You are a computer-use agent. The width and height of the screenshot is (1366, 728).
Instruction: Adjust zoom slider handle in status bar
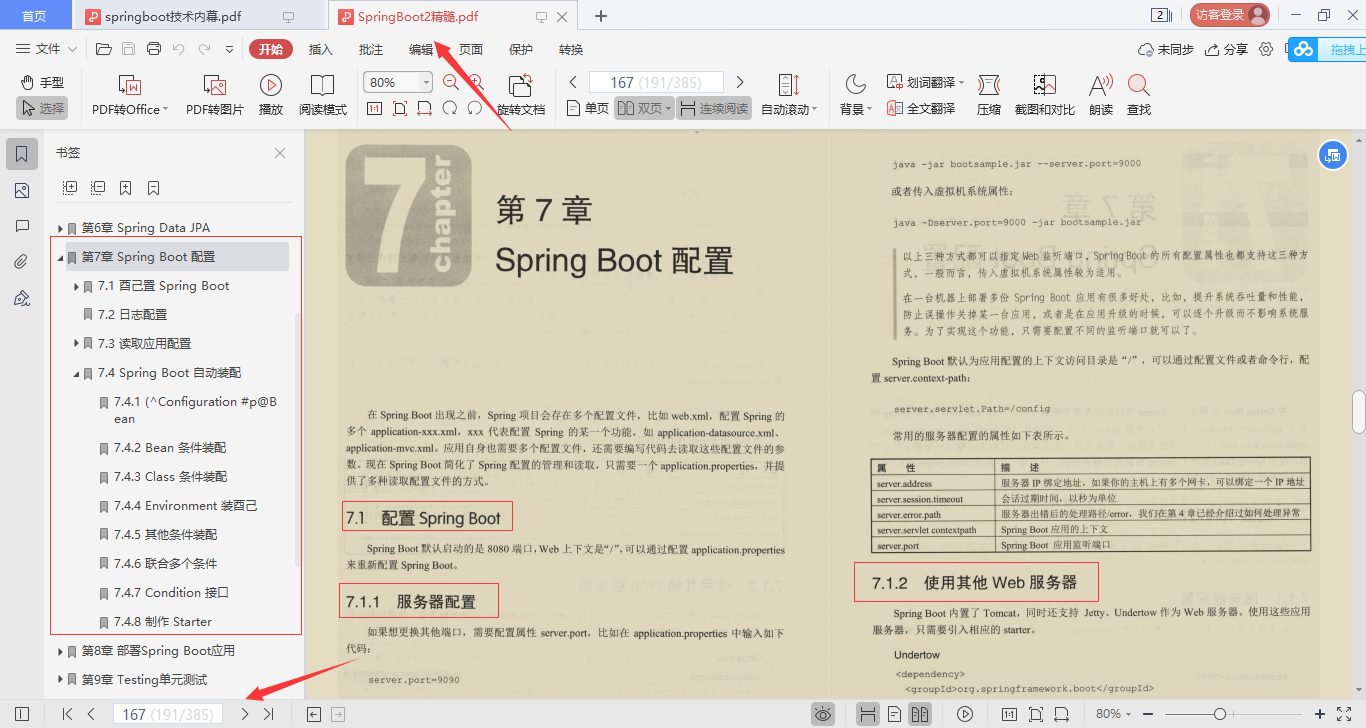[1220, 714]
